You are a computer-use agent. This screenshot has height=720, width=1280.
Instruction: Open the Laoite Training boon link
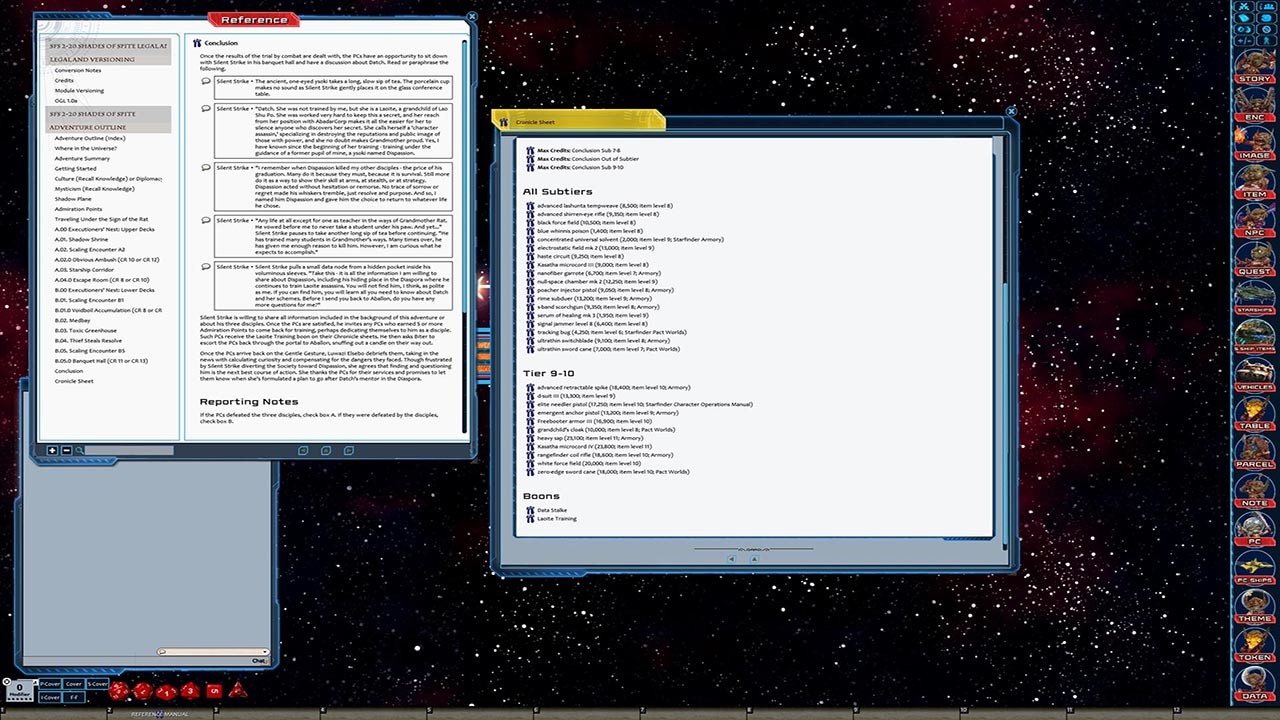[x=556, y=519]
